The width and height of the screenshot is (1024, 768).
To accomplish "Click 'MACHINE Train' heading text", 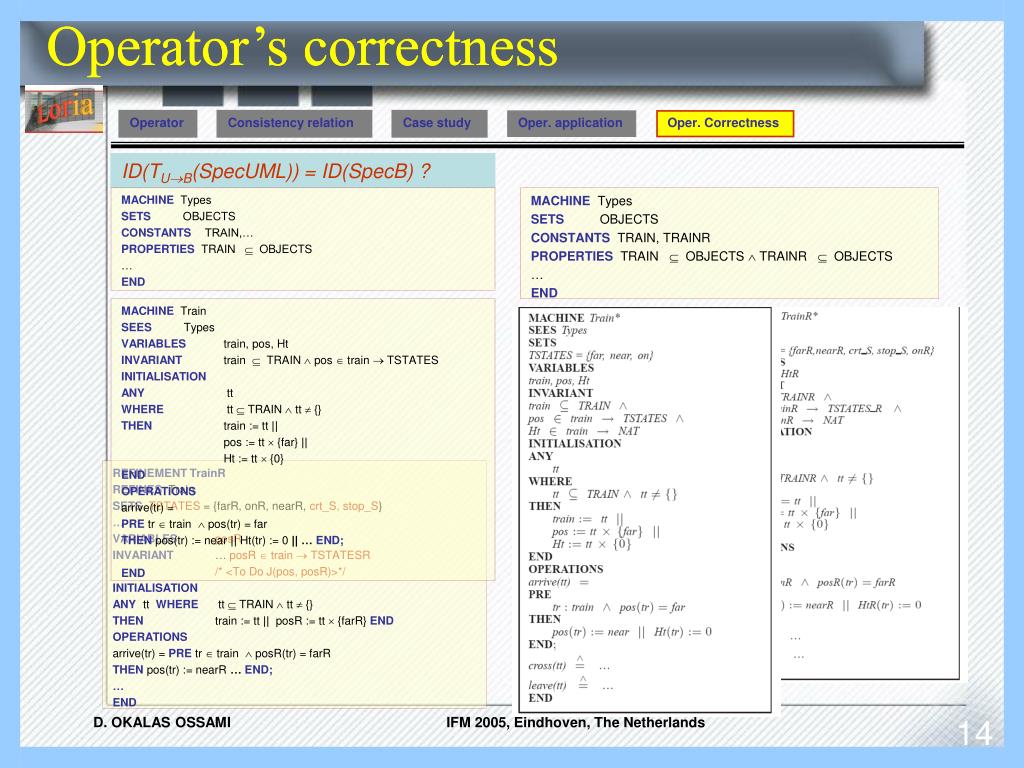I will (x=163, y=311).
